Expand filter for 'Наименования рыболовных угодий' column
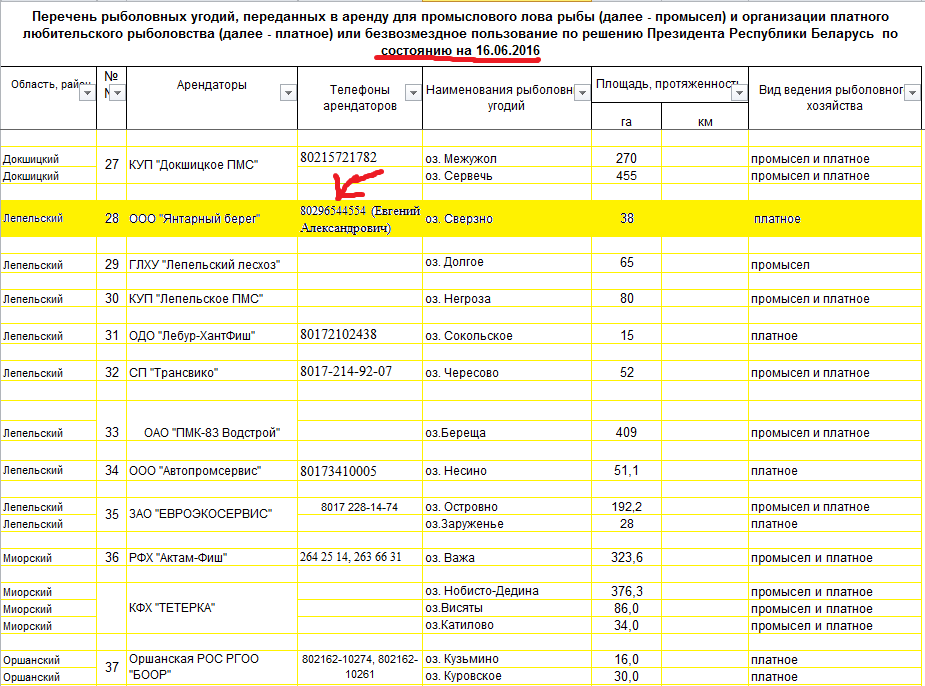The width and height of the screenshot is (925, 686). [x=582, y=92]
